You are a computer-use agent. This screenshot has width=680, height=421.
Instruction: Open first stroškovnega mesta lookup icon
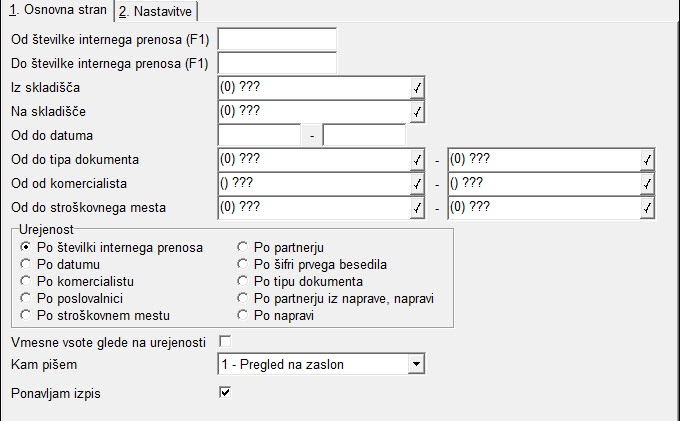pyautogui.click(x=417, y=208)
